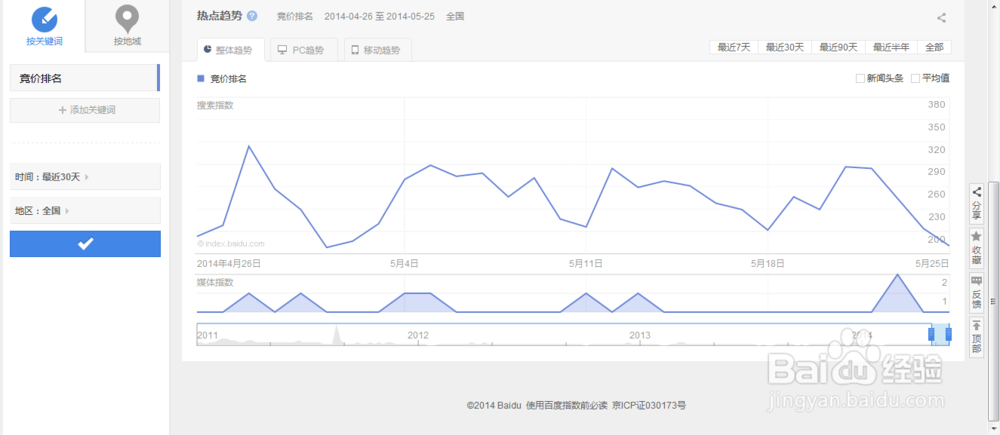This screenshot has width=1000, height=435.
Task: Click the 搜索指数 label
Action: [215, 105]
